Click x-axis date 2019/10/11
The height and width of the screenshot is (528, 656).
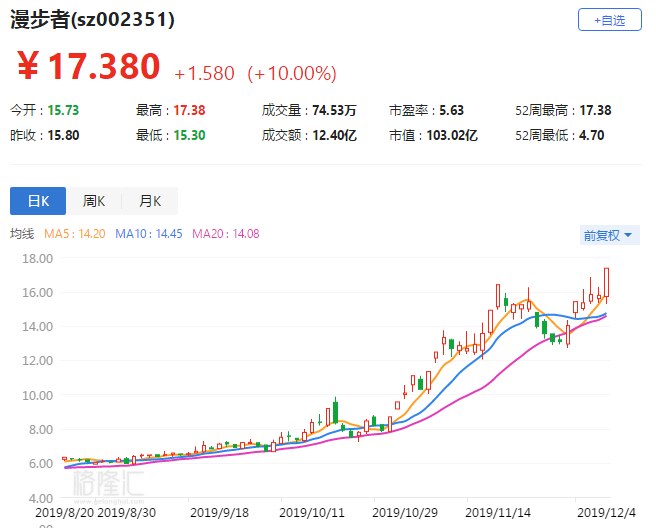pyautogui.click(x=312, y=513)
